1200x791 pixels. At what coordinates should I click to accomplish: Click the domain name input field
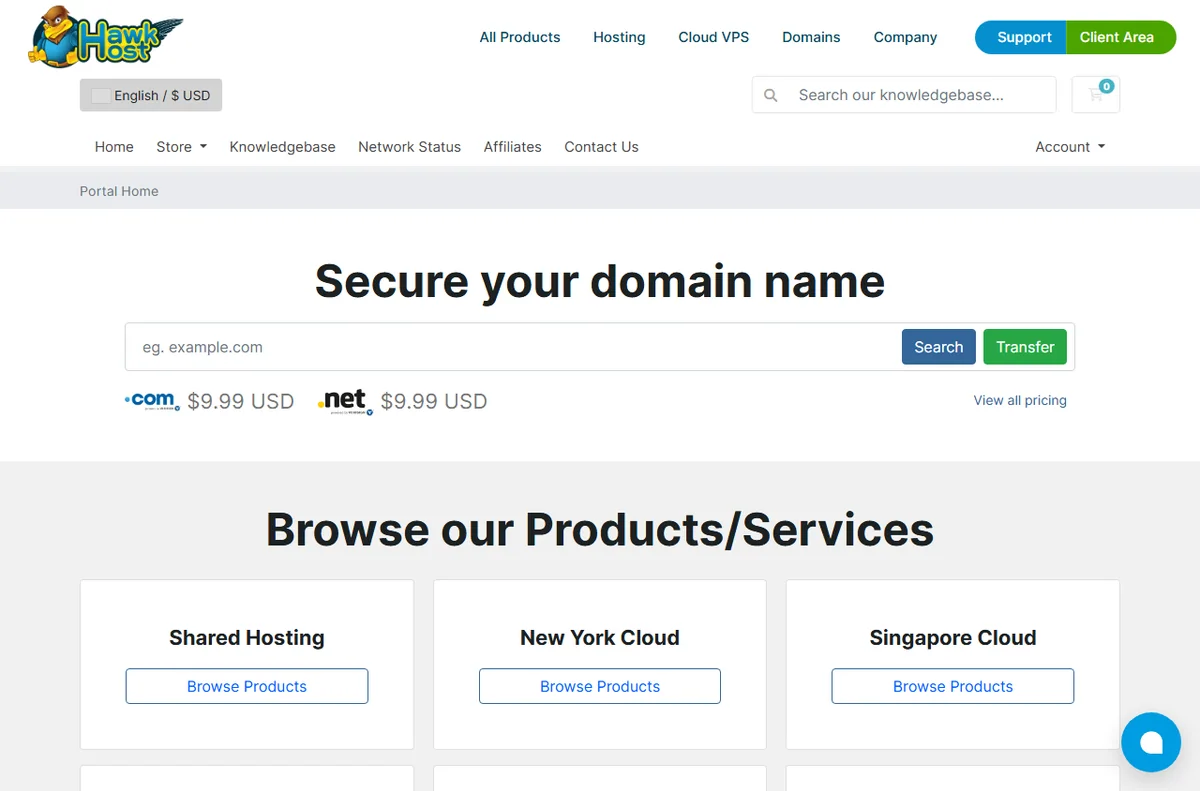click(x=514, y=347)
